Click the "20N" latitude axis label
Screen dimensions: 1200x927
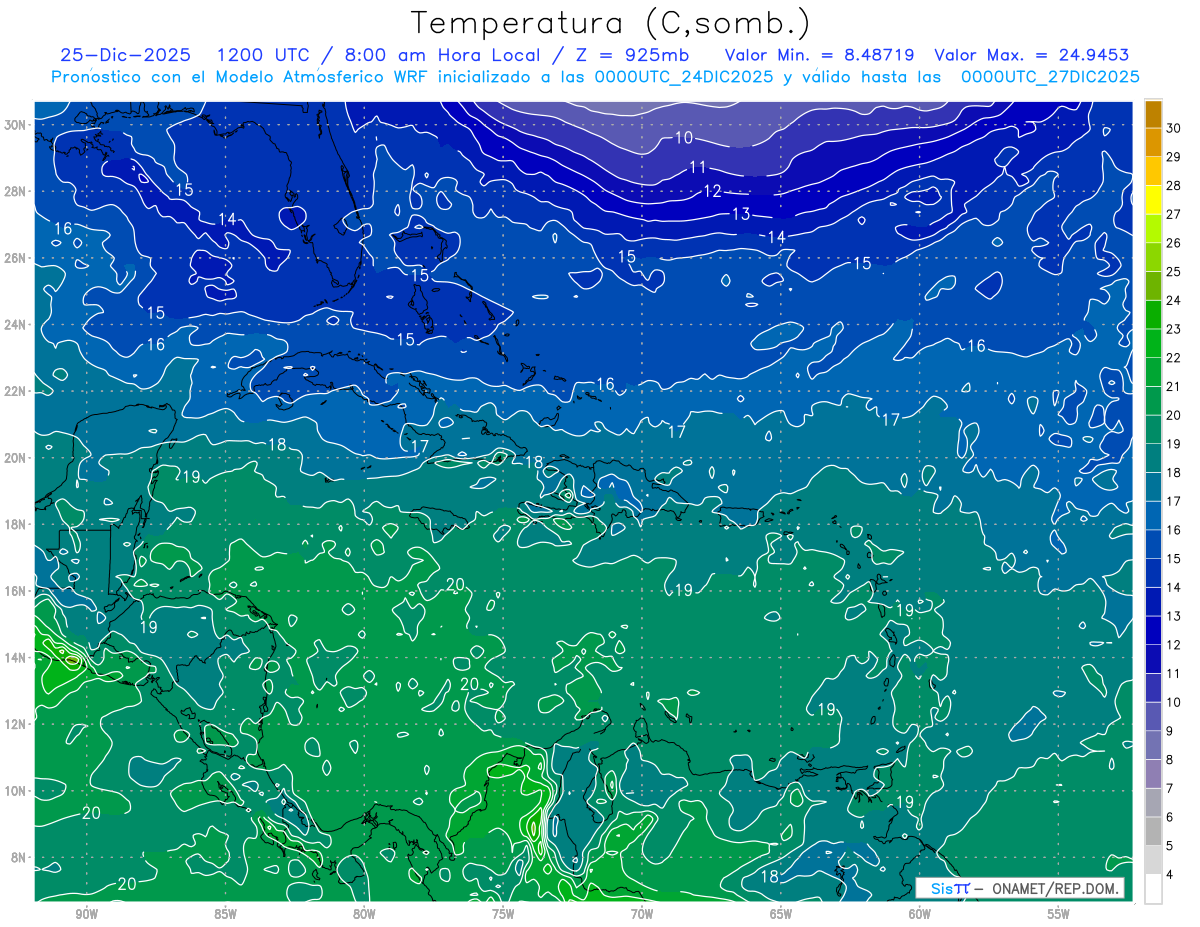click(x=17, y=458)
